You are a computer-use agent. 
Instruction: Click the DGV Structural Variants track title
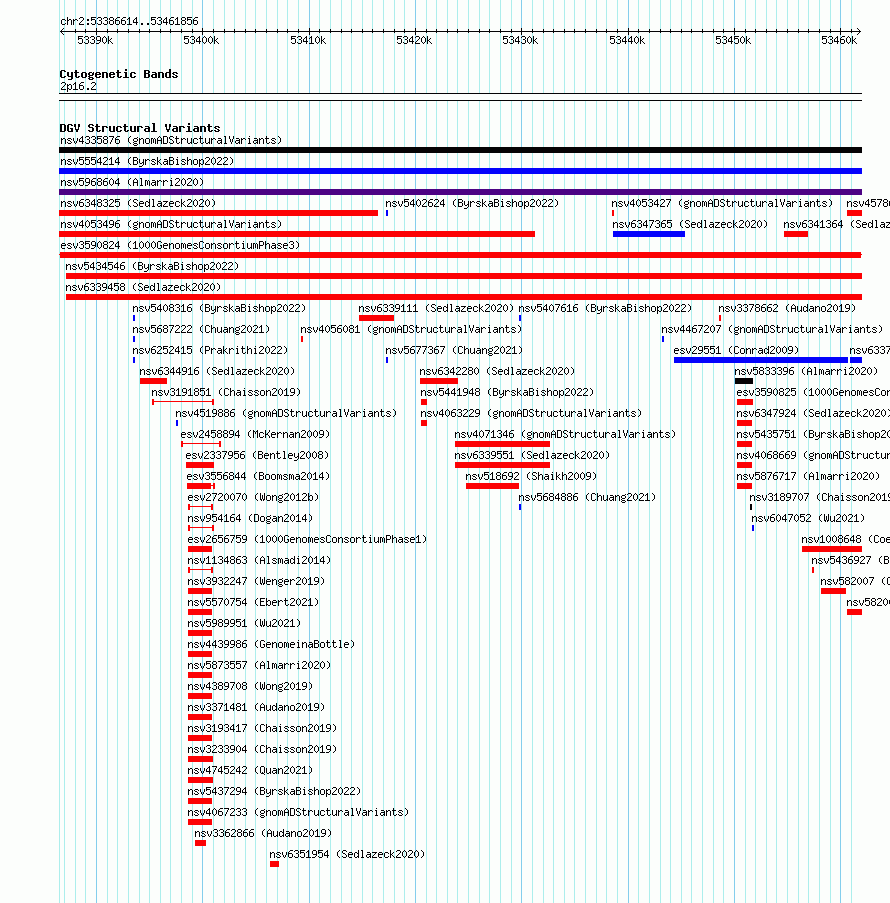140,128
